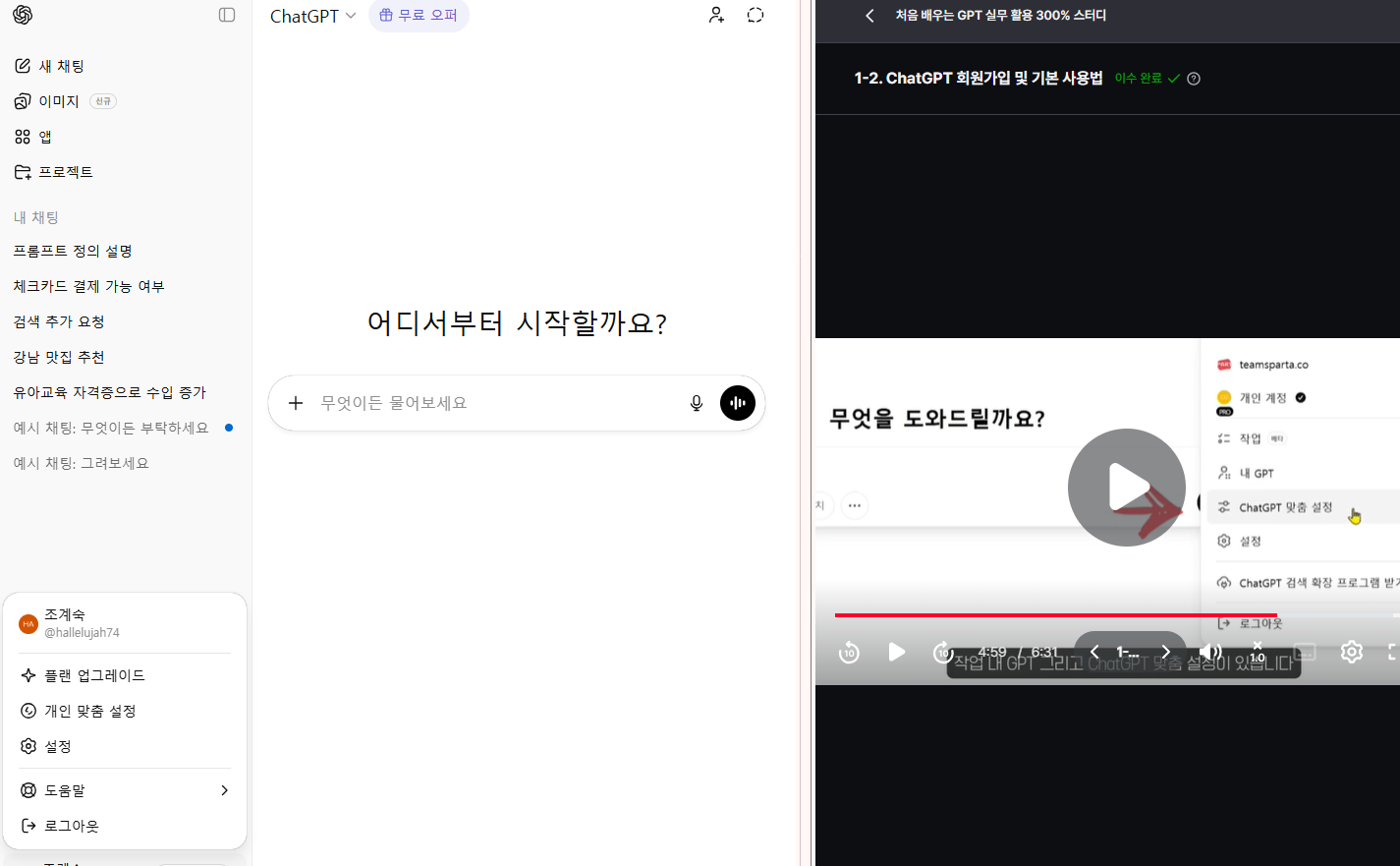Open '예시 채팅: 그려보세요' chat
The width and height of the screenshot is (1400, 866).
click(81, 463)
